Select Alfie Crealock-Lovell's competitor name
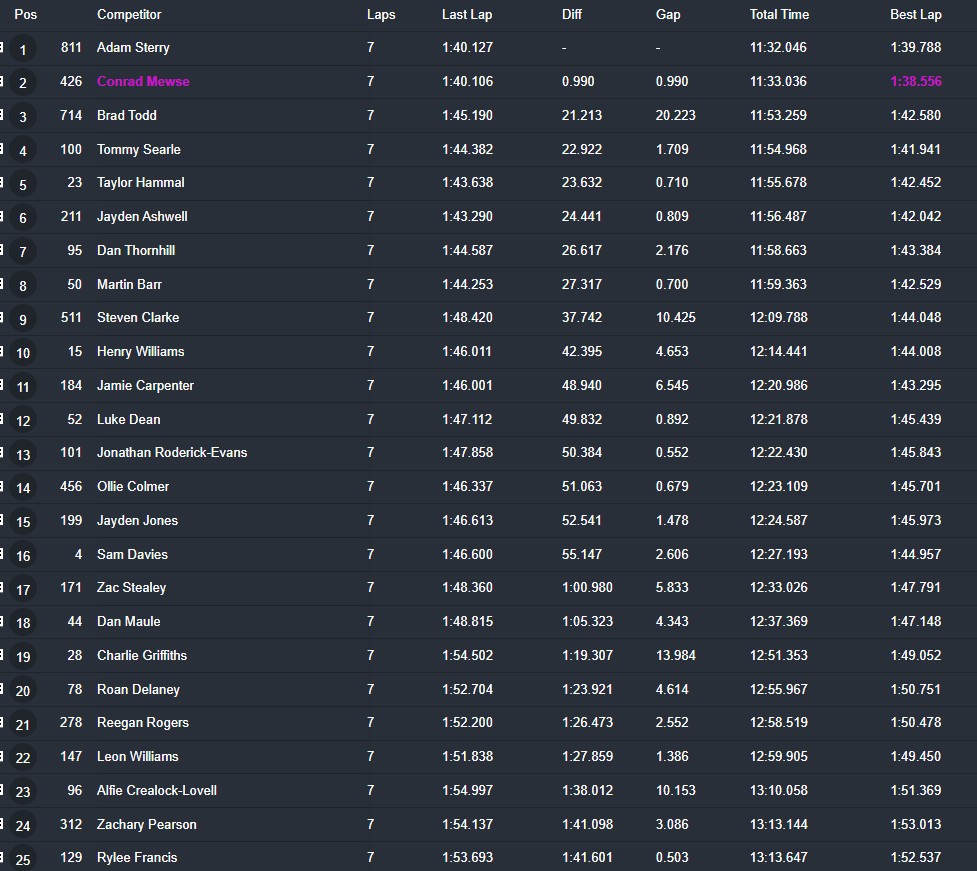The width and height of the screenshot is (977, 871). [157, 790]
